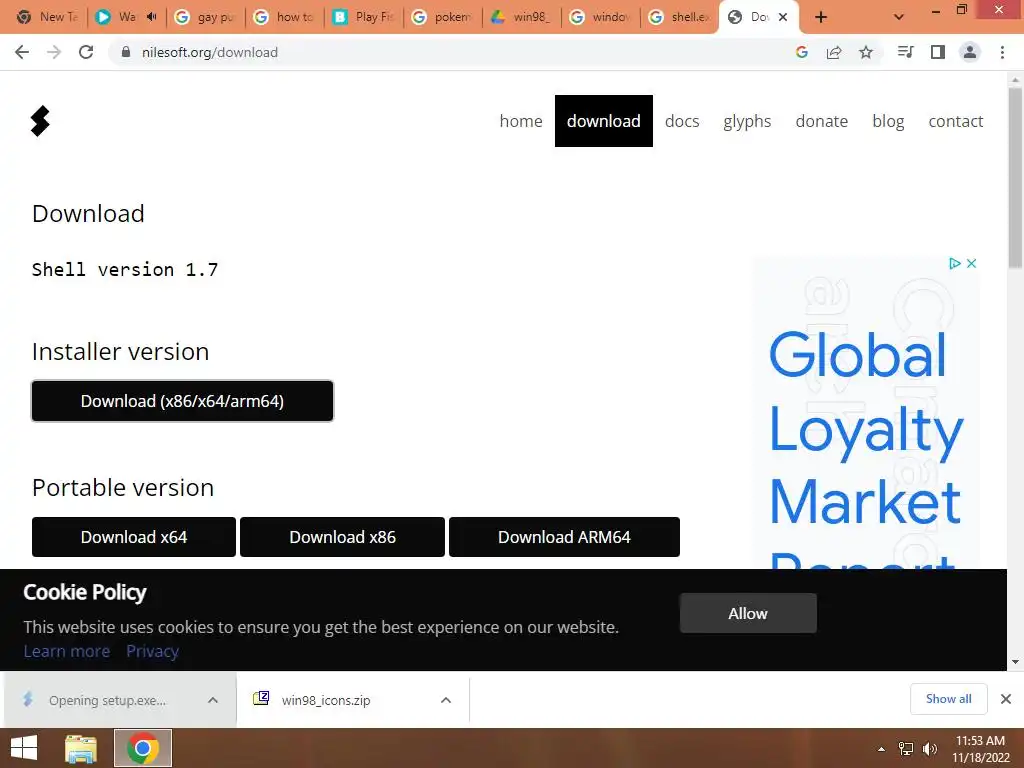The image size is (1024, 768).
Task: Click the Nilesoft logo
Action: (40, 121)
